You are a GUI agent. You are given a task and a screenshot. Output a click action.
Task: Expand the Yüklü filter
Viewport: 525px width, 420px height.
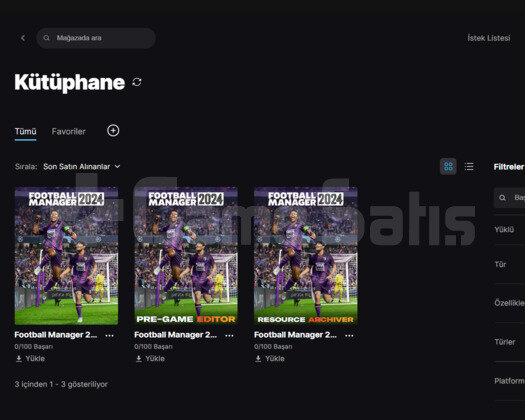tap(510, 230)
